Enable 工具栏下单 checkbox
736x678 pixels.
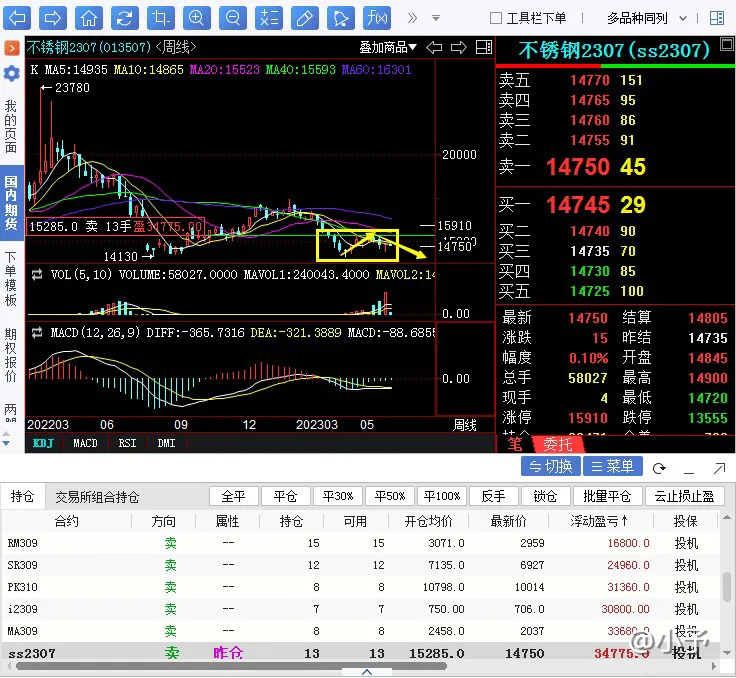tap(496, 18)
